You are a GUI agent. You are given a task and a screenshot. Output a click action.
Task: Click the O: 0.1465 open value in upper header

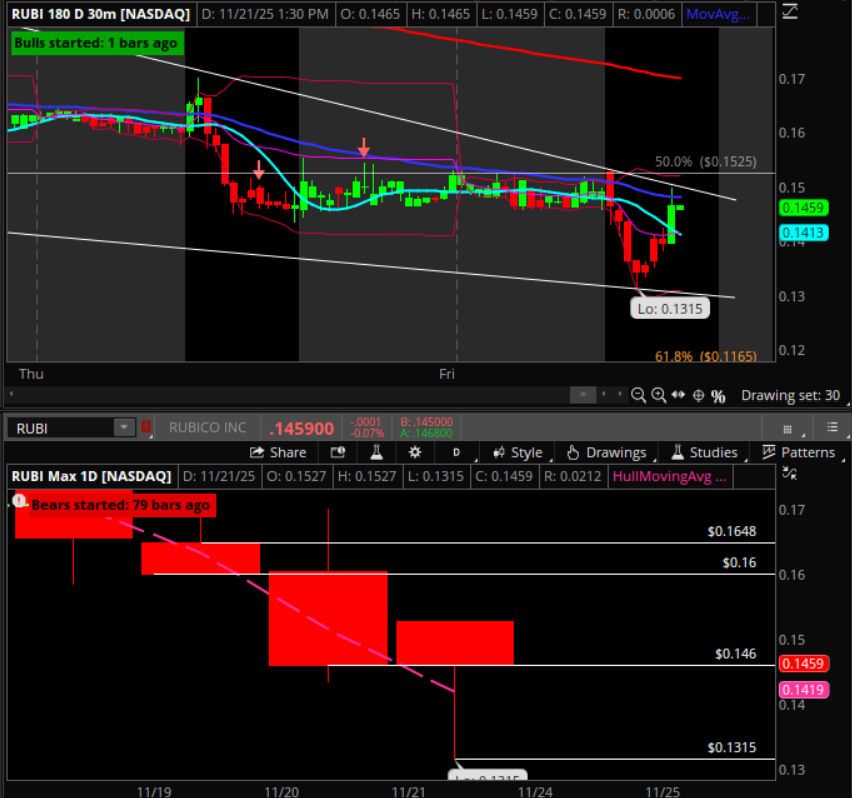coord(370,14)
